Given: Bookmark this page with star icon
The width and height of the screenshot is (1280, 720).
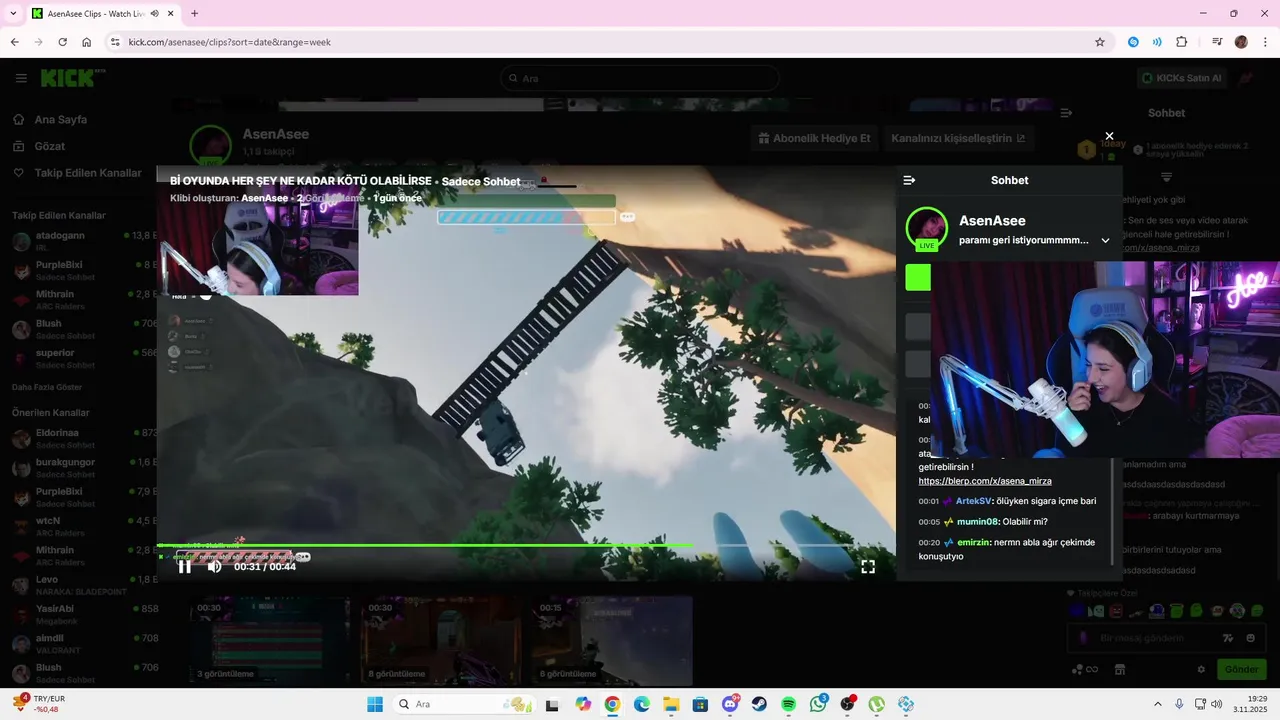Looking at the screenshot, I should pos(1100,42).
